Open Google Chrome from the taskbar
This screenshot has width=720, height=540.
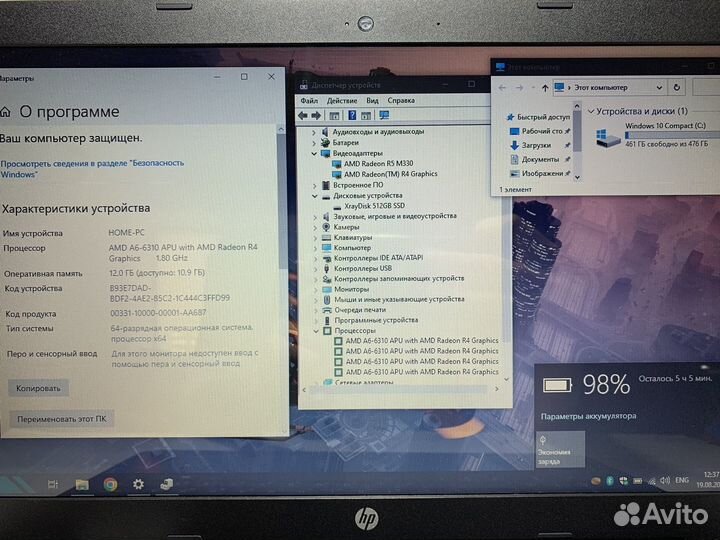(x=110, y=484)
